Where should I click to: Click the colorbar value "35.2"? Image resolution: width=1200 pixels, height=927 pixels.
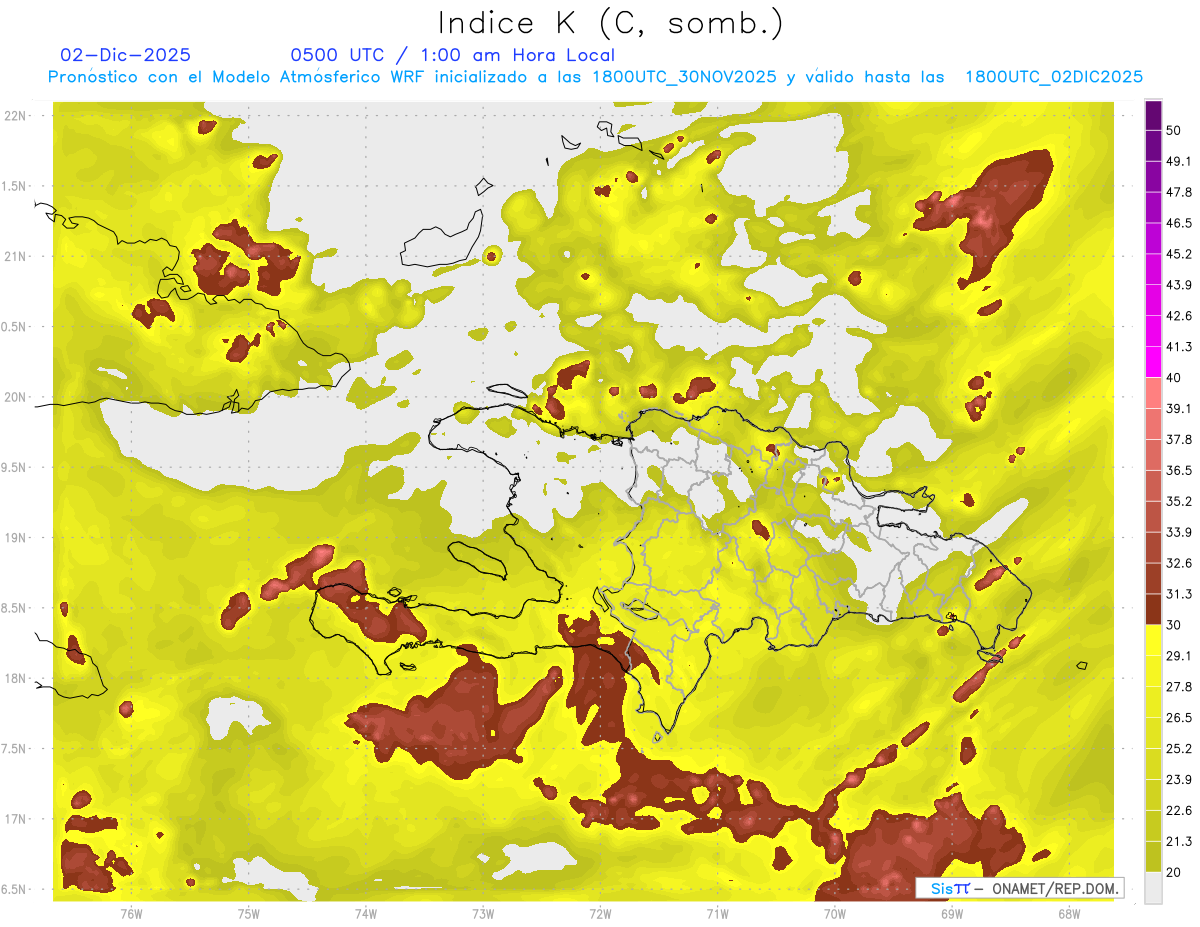(x=1179, y=501)
